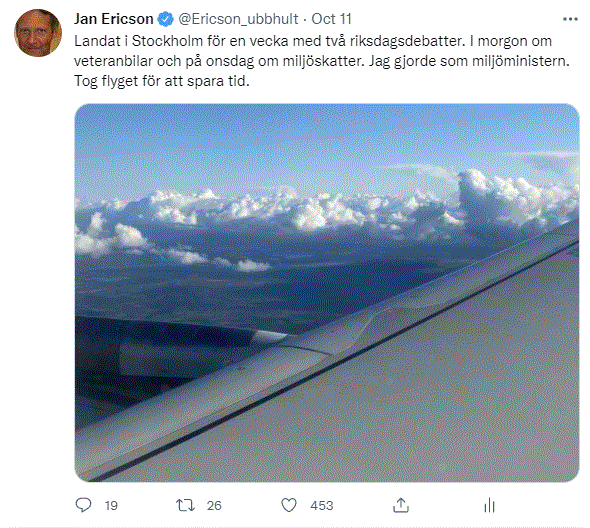Viewport: 590px width, 528px height.
Task: Open the reply icon on the tweet
Action: click(83, 505)
